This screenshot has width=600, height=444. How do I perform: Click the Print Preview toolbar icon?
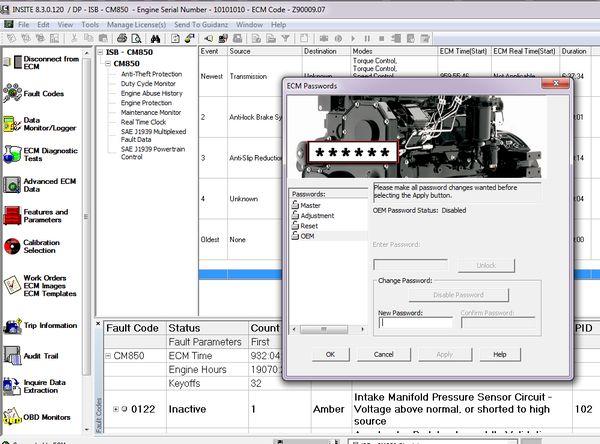click(136, 38)
